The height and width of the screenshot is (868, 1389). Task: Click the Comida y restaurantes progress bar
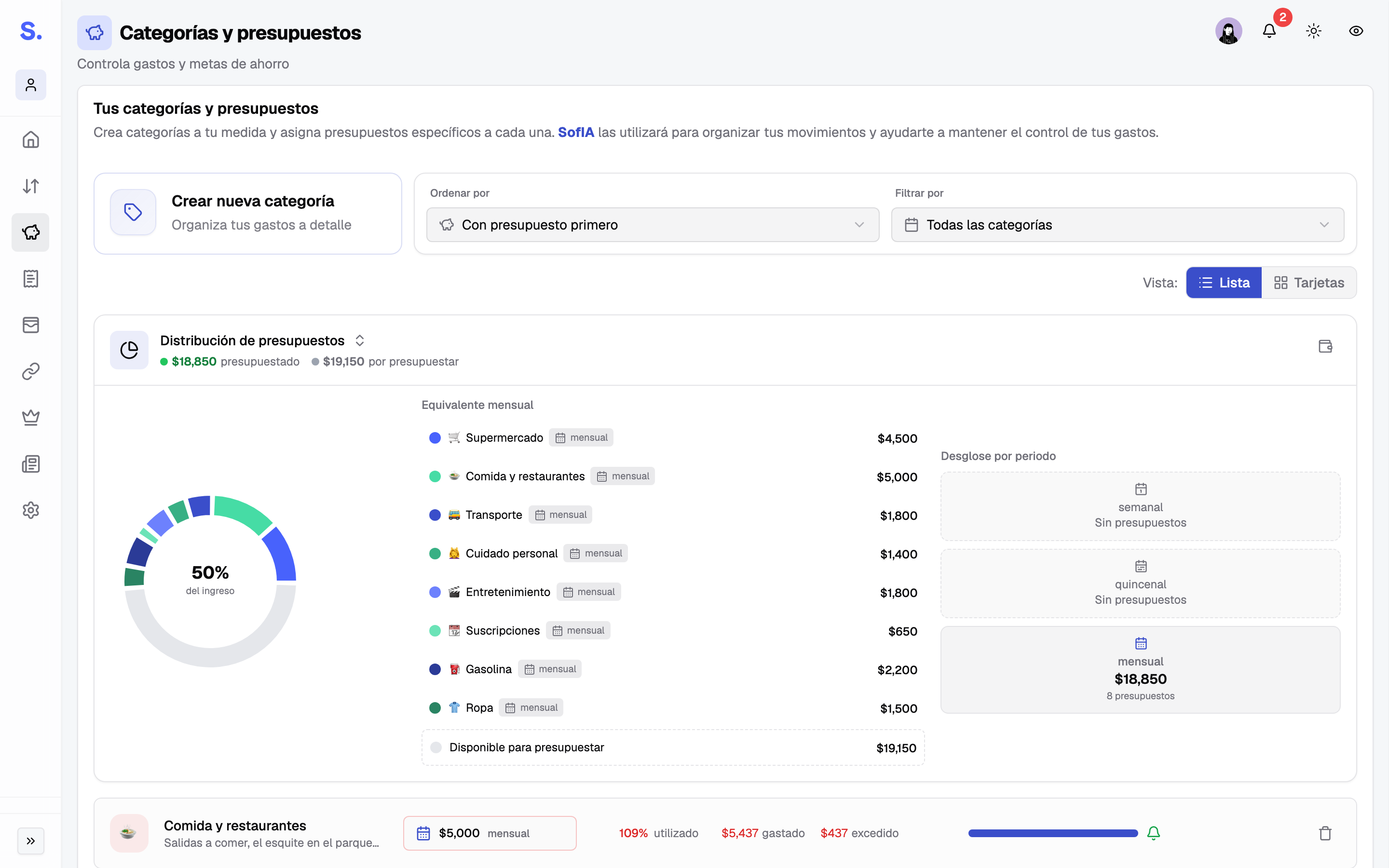pyautogui.click(x=1053, y=833)
